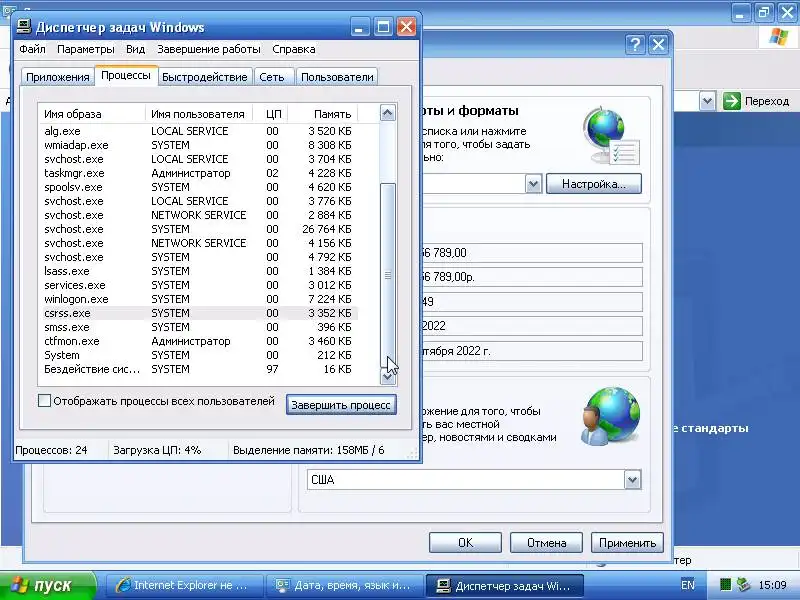The height and width of the screenshot is (600, 800).
Task: Click the globe with person icon
Action: click(x=610, y=416)
